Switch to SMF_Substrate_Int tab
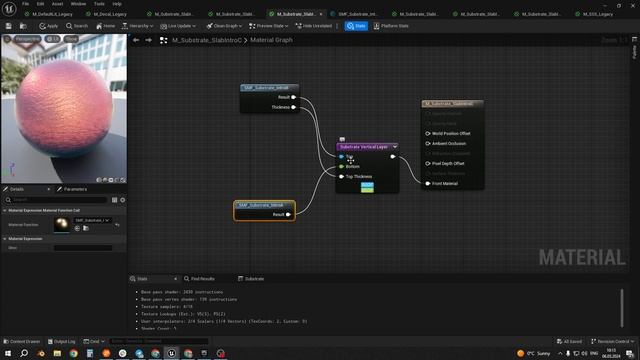The height and width of the screenshot is (360, 640). click(x=354, y=14)
